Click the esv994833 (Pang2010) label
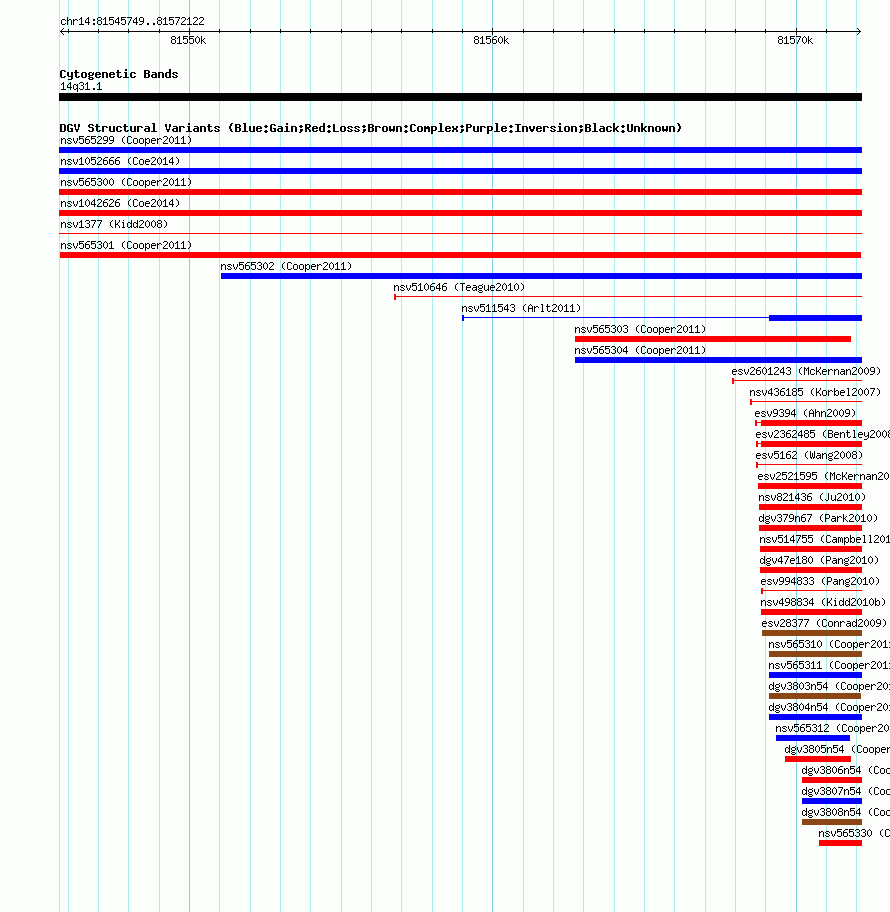The height and width of the screenshot is (912, 890). tap(820, 580)
